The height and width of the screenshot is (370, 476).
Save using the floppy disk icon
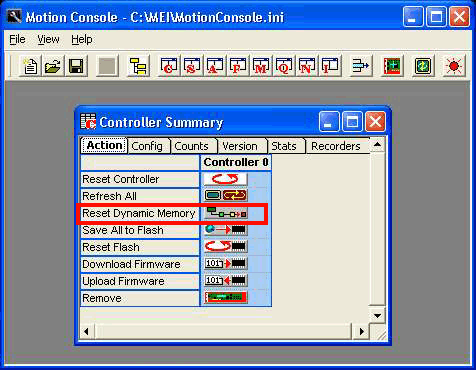pos(76,66)
